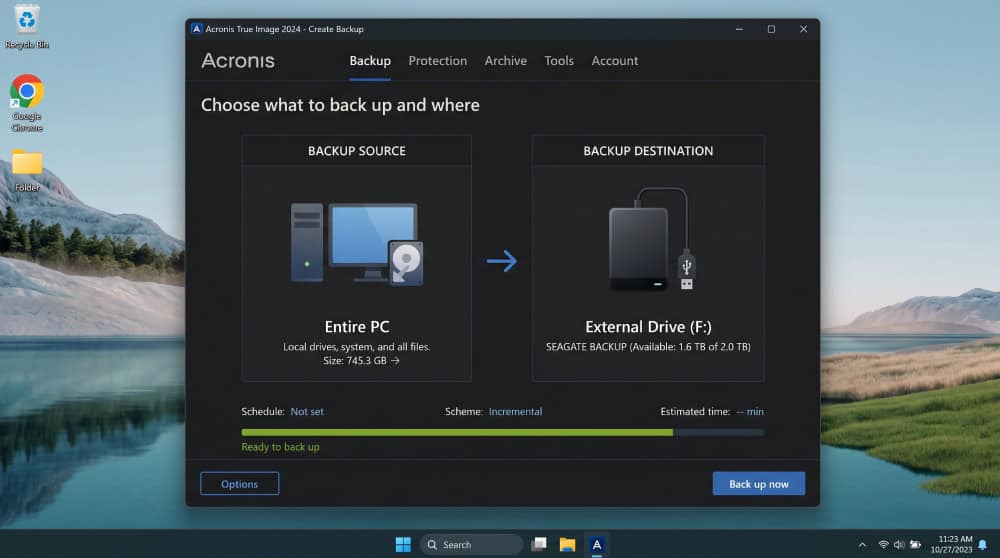Switch to the Backup tab

[370, 61]
